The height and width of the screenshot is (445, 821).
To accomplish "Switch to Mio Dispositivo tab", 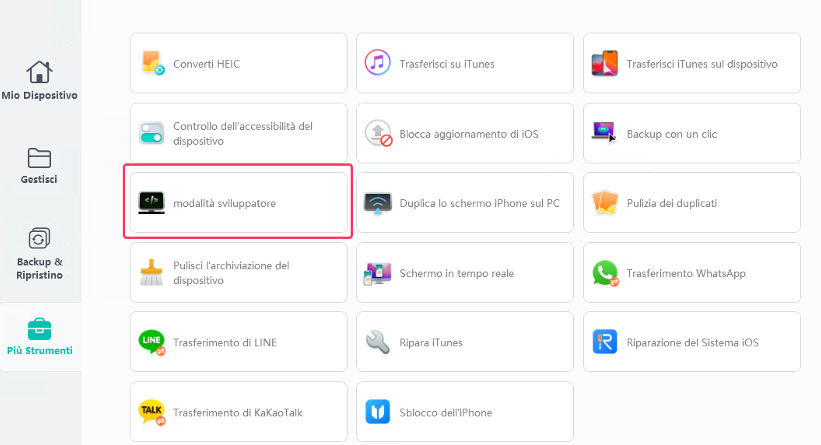I will (x=39, y=82).
